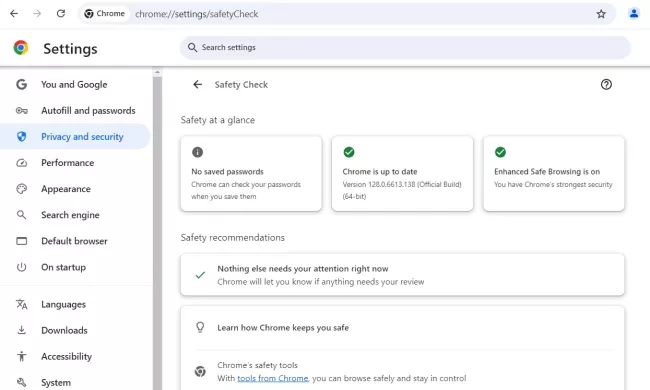
Task: Click the Safety at a glance heading
Action: 218,120
